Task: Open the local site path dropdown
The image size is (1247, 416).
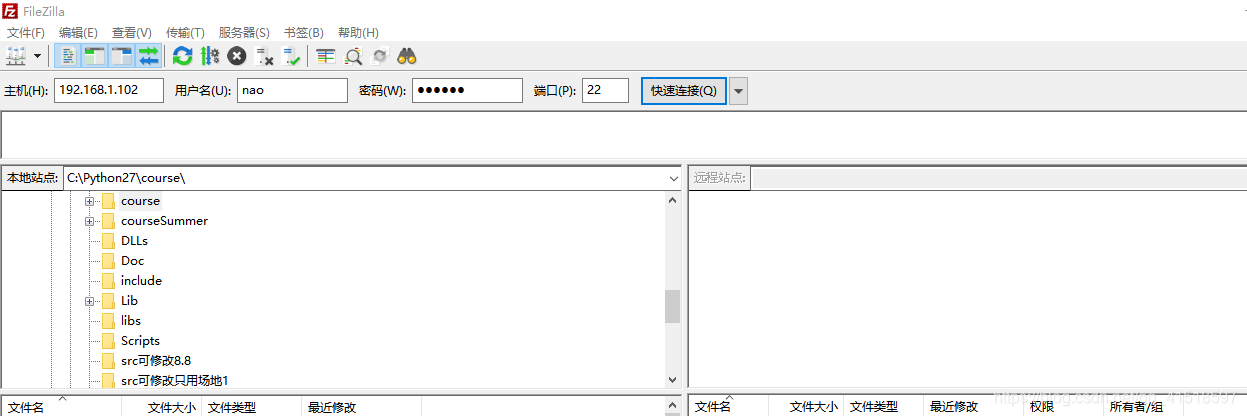Action: [673, 178]
